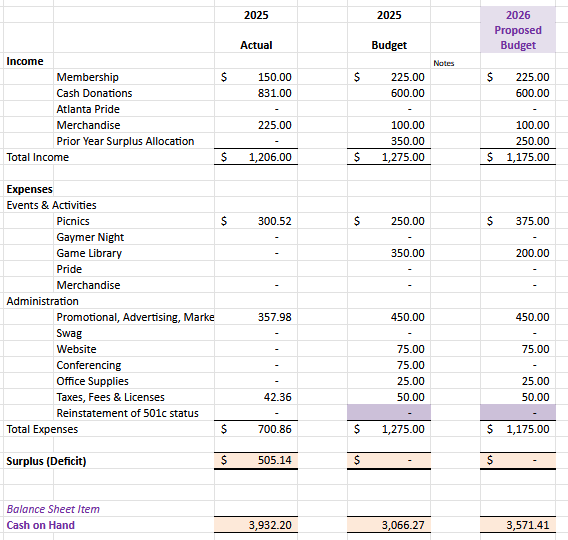This screenshot has width=568, height=540.
Task: Select the Surplus (Deficit) label
Action: point(46,461)
